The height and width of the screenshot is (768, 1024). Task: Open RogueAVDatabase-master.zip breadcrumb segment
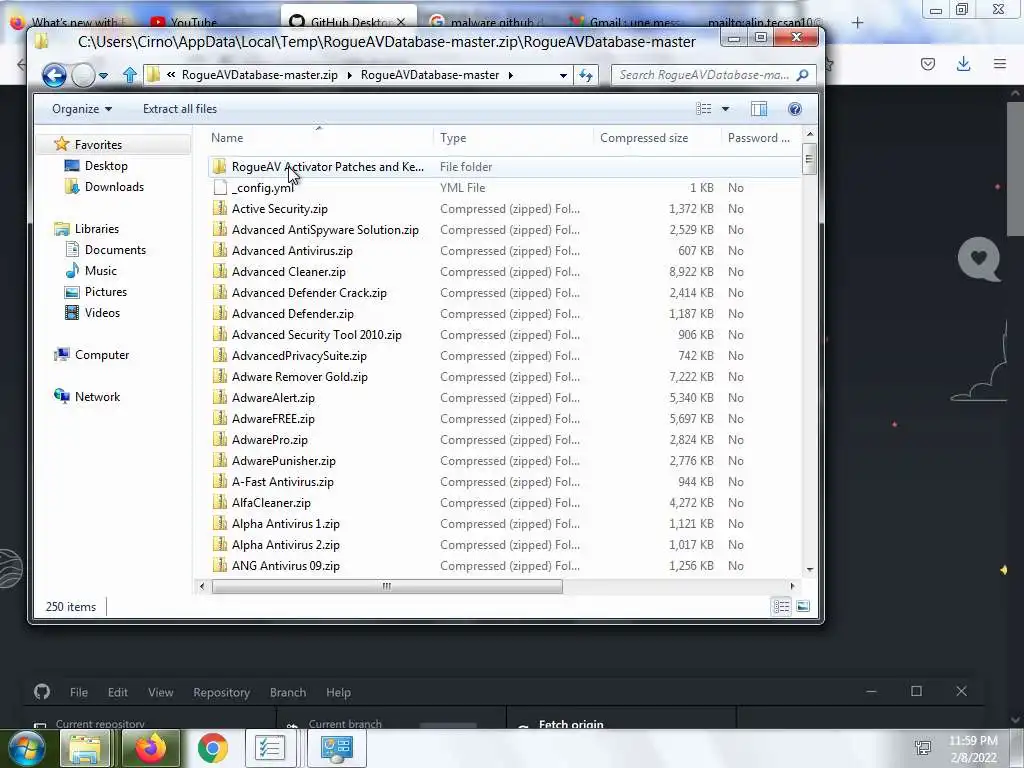click(259, 75)
